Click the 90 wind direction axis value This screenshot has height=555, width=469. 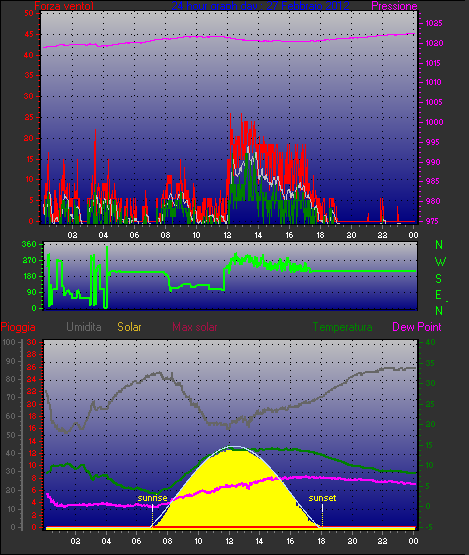[x=32, y=292]
